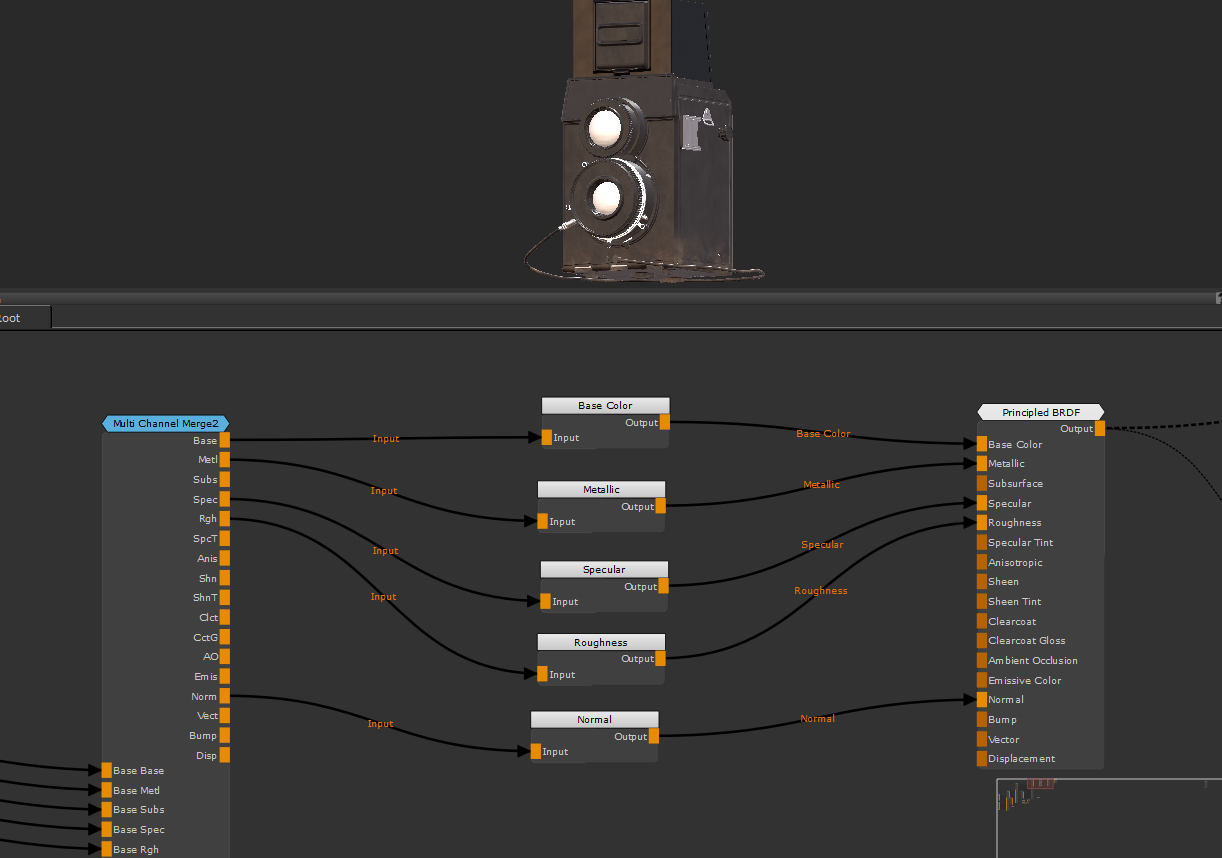Viewport: 1222px width, 858px height.
Task: Select the Roughness node title bar
Action: click(601, 642)
